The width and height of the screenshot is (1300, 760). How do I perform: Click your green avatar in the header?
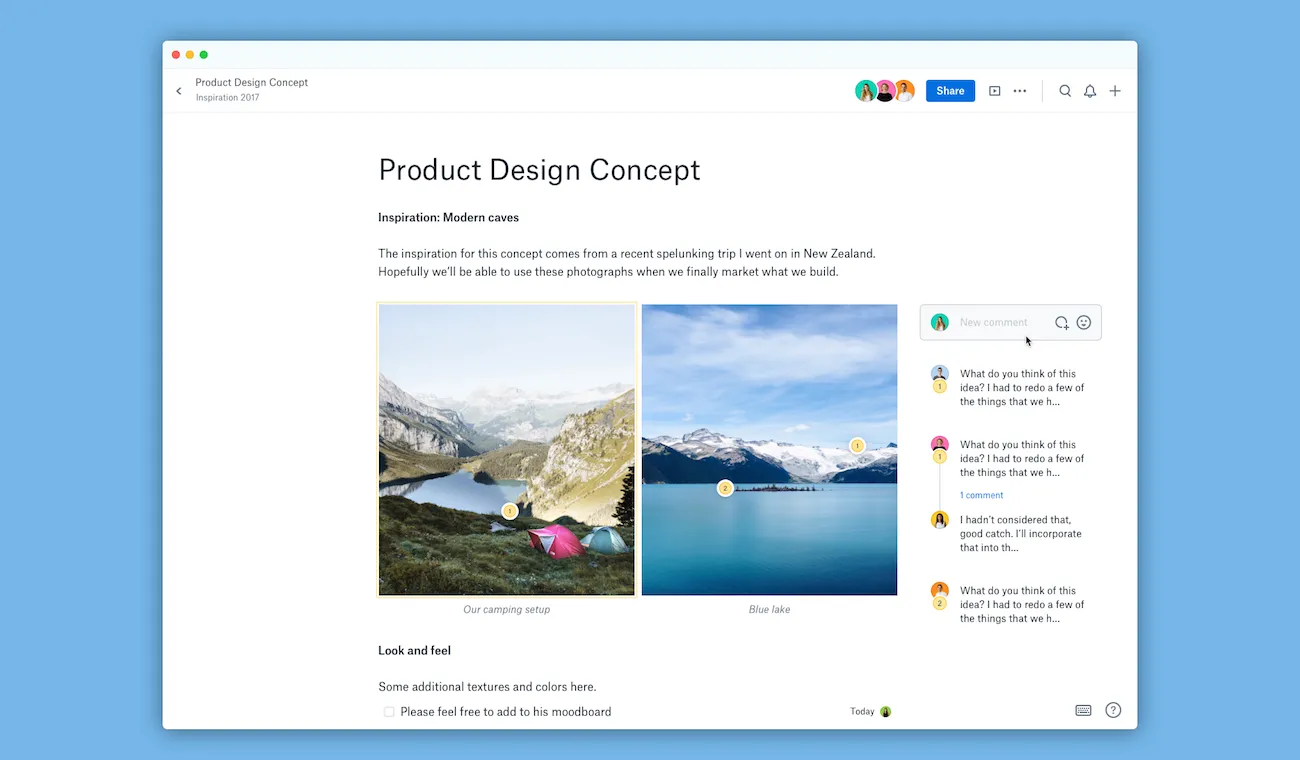click(866, 90)
